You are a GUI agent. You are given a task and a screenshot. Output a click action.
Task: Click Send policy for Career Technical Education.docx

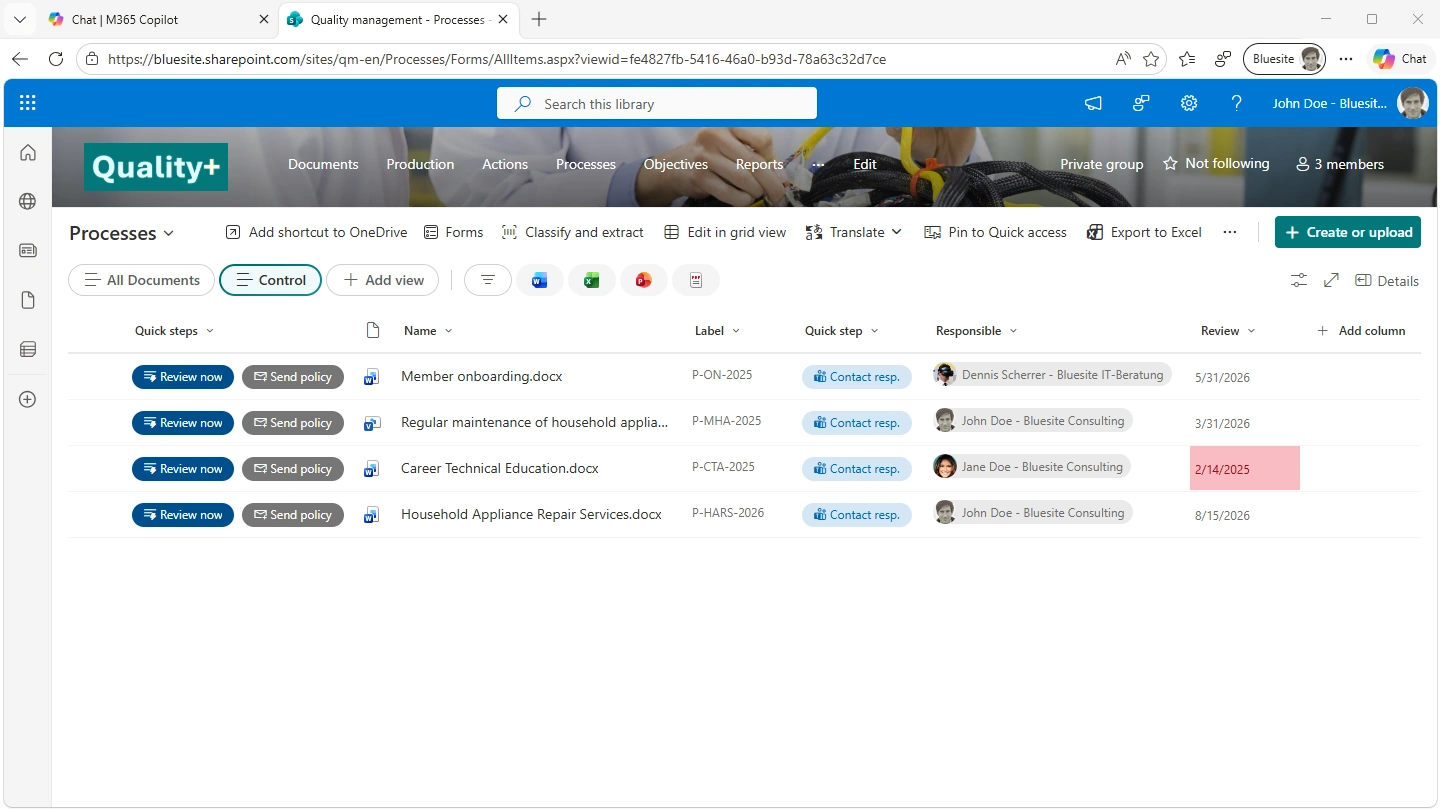293,468
